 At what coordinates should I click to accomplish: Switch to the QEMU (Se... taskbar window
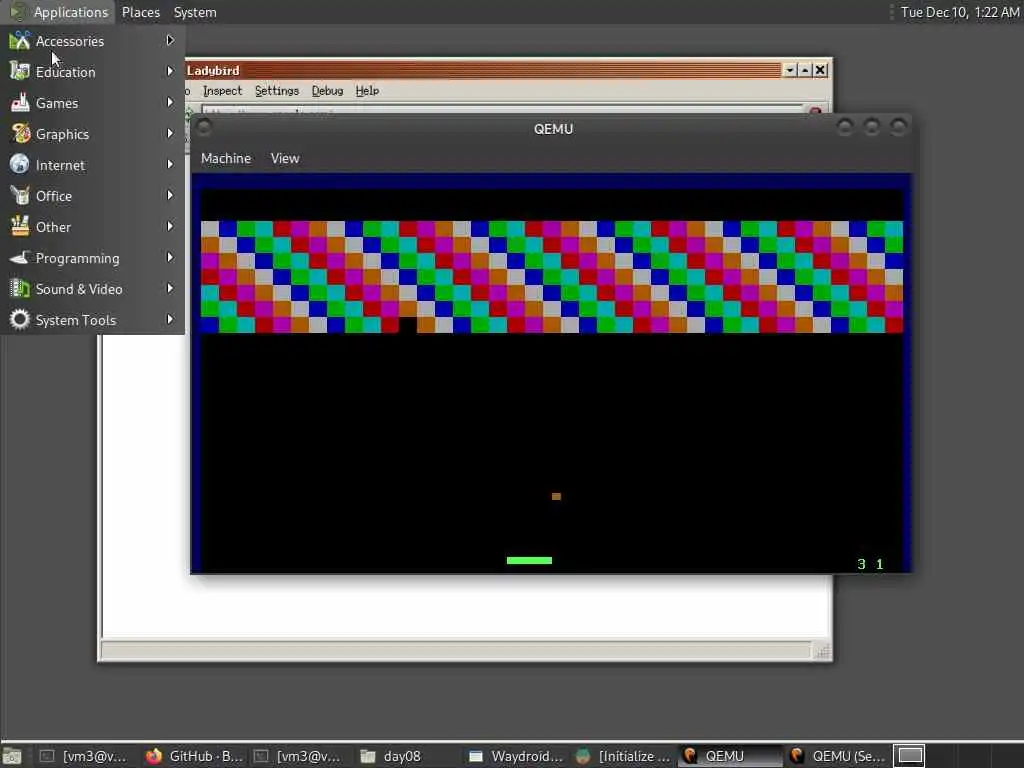(837, 756)
